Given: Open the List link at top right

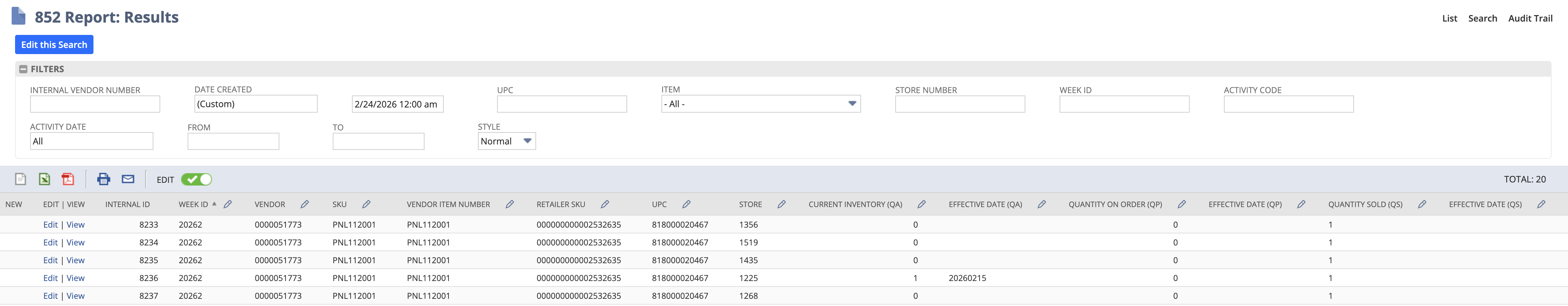Looking at the screenshot, I should (1449, 18).
